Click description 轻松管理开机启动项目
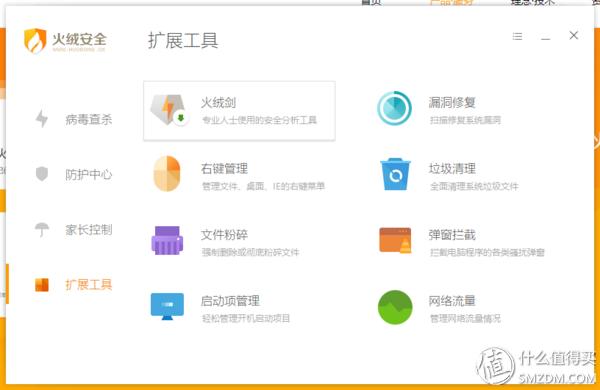600x390 pixels. (246, 318)
